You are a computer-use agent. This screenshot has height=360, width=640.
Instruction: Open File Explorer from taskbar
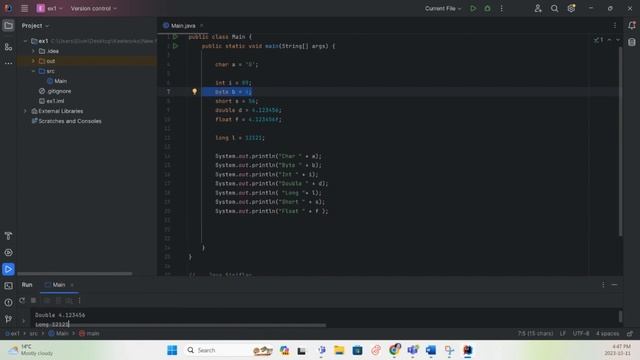click(339, 350)
